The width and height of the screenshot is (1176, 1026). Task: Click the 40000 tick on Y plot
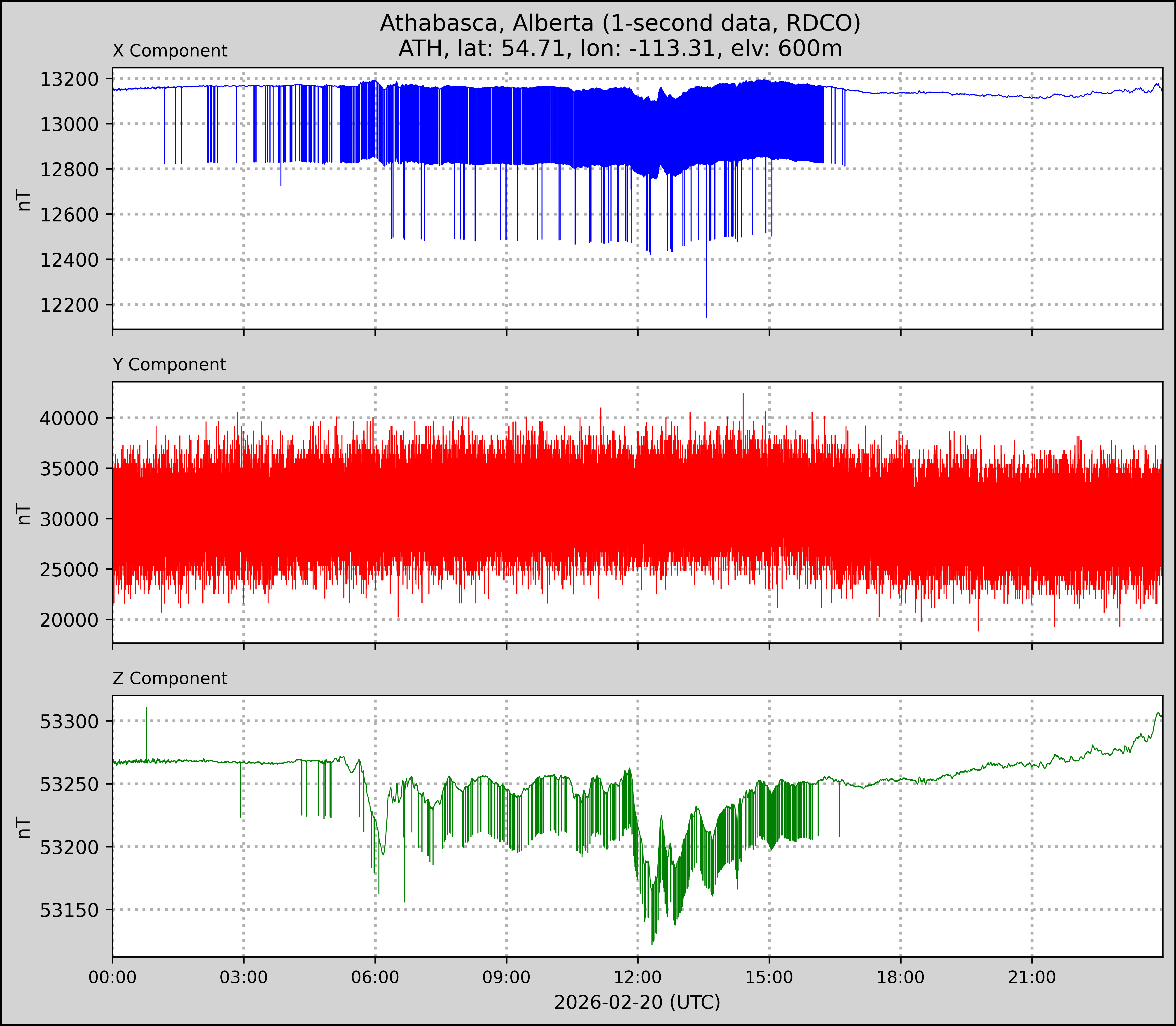[x=69, y=418]
